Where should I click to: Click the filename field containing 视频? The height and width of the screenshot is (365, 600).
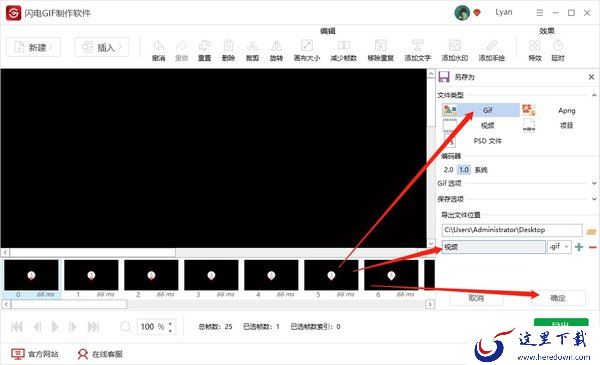point(494,247)
